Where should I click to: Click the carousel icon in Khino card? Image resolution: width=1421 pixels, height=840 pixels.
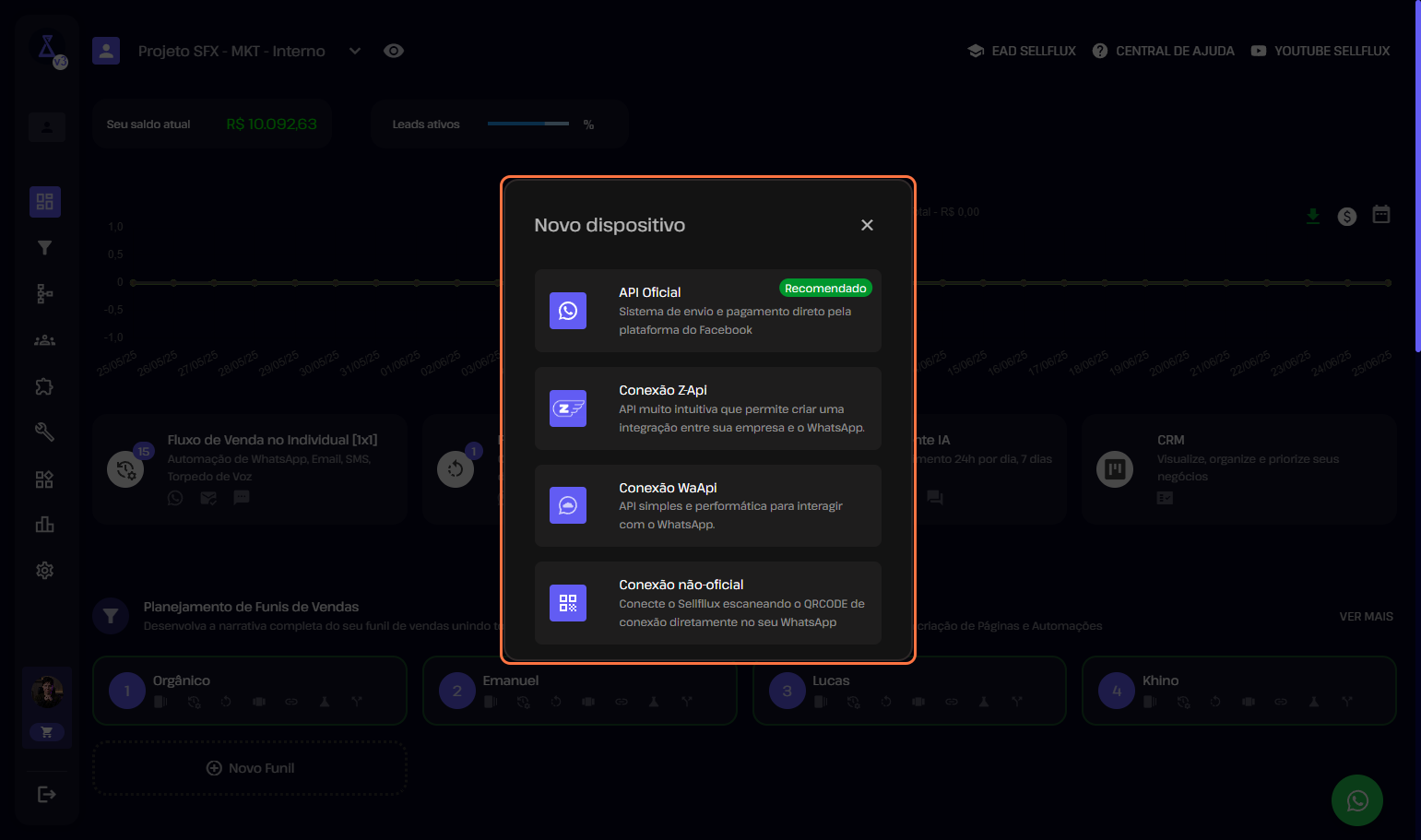point(1249,702)
